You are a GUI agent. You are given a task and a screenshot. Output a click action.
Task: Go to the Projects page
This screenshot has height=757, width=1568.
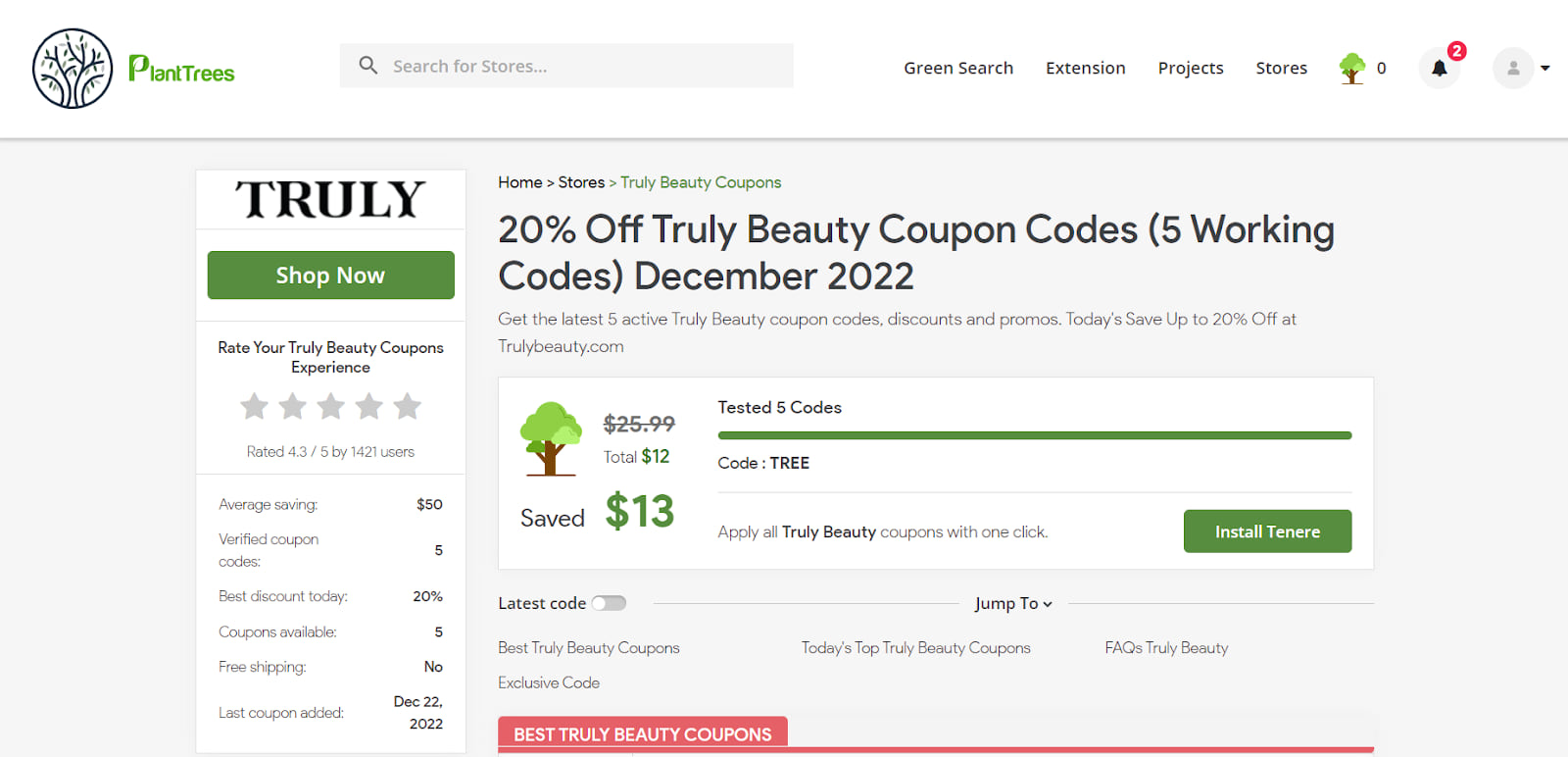[1191, 68]
